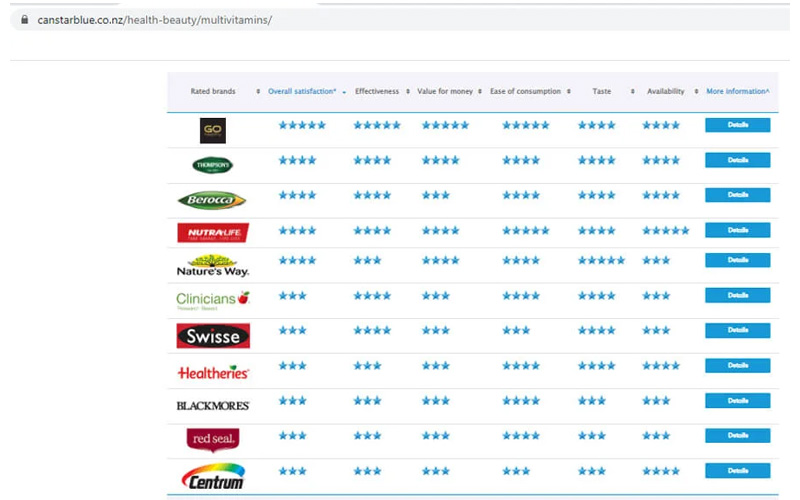Click Clinicians effectiveness star rating
Screen dimensions: 800x500
pos(372,296)
